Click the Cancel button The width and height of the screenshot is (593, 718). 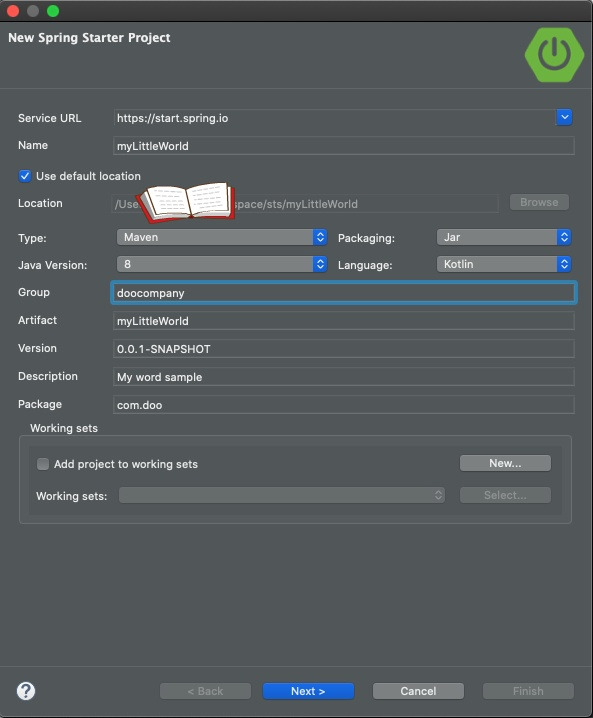click(418, 691)
